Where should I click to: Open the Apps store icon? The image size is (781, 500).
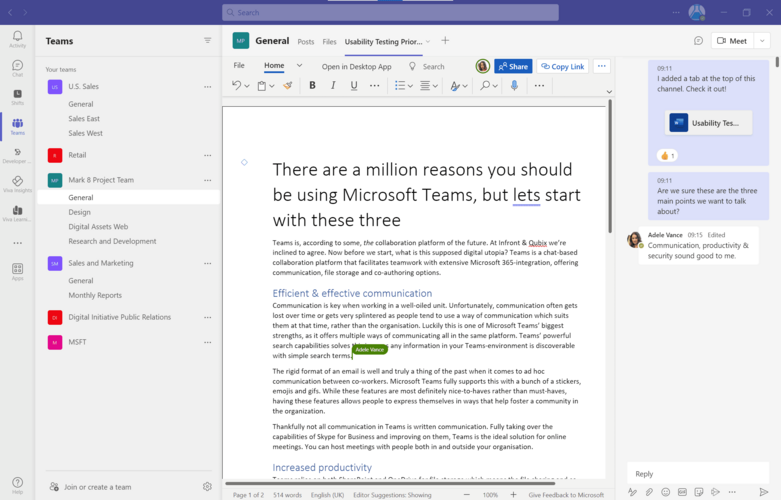point(17,271)
